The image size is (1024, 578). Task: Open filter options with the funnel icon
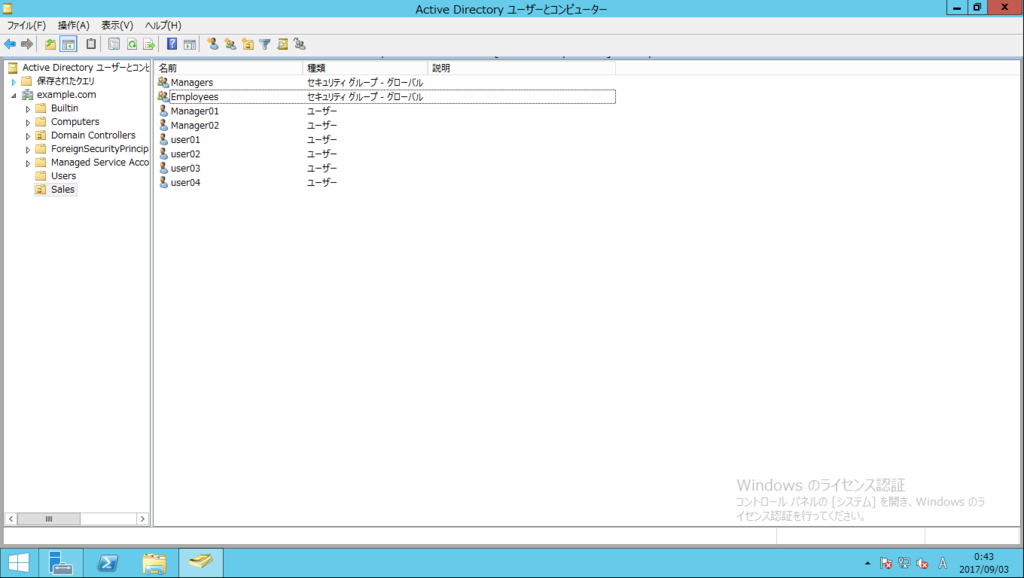tap(264, 44)
